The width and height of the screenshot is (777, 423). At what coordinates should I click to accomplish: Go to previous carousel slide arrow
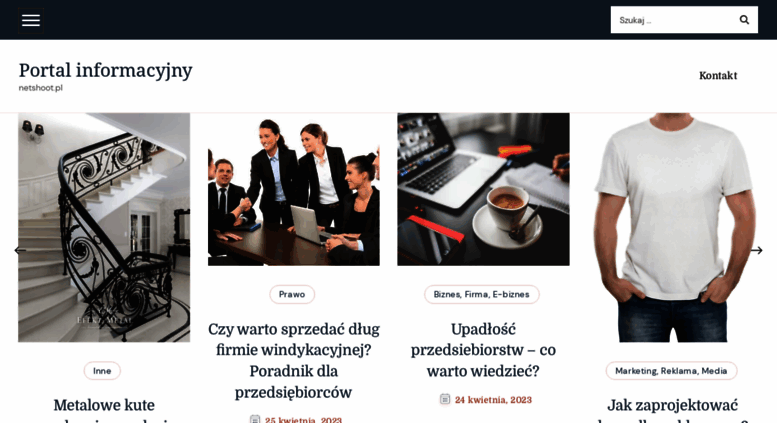(x=20, y=250)
